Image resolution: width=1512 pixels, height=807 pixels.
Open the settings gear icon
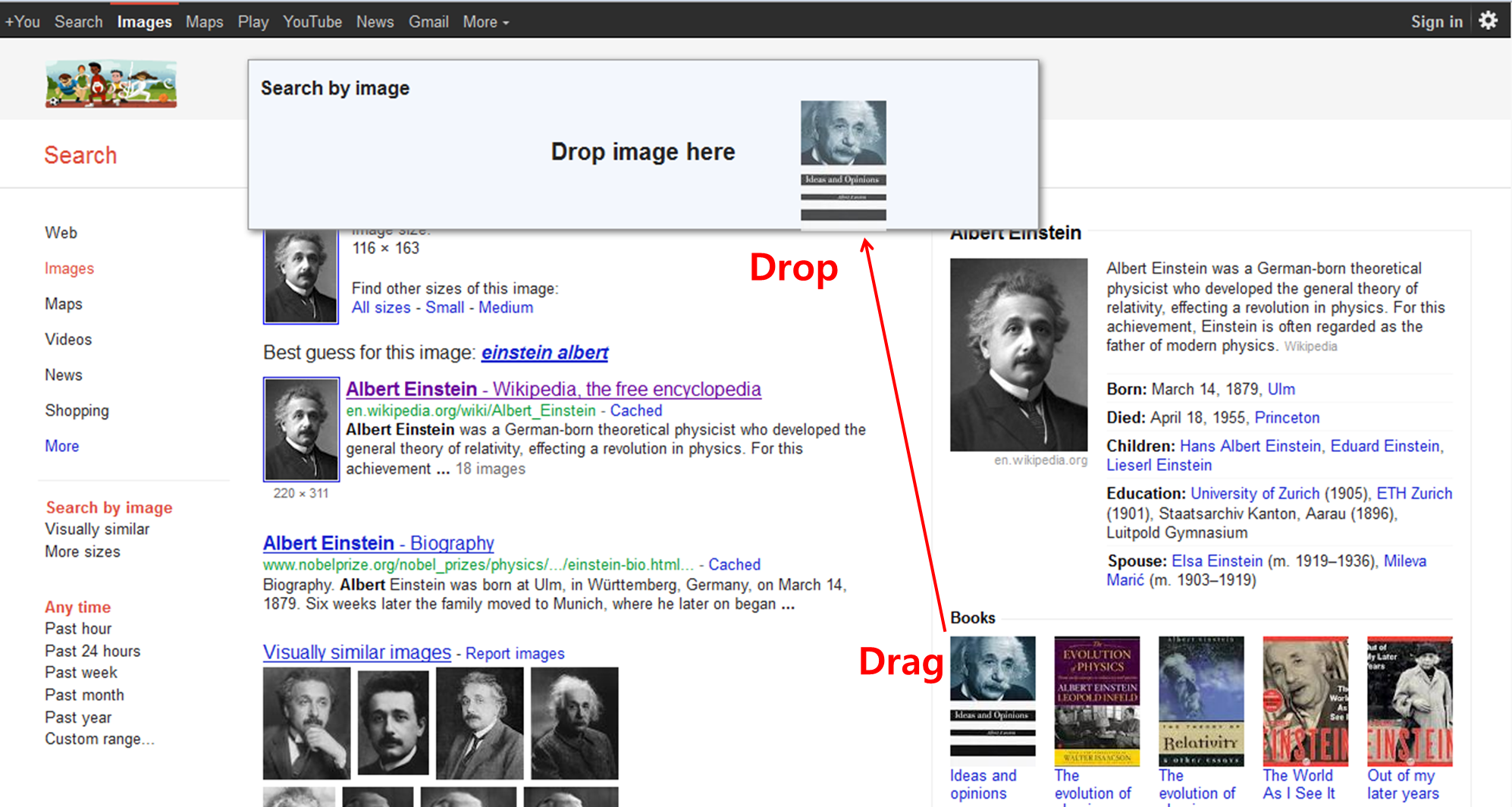click(1488, 20)
